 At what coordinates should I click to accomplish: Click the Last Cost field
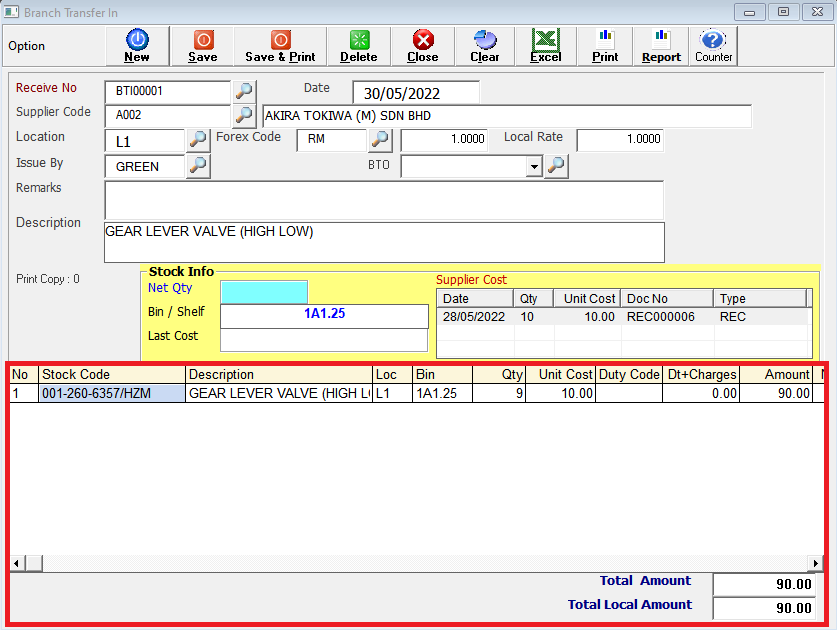point(324,340)
